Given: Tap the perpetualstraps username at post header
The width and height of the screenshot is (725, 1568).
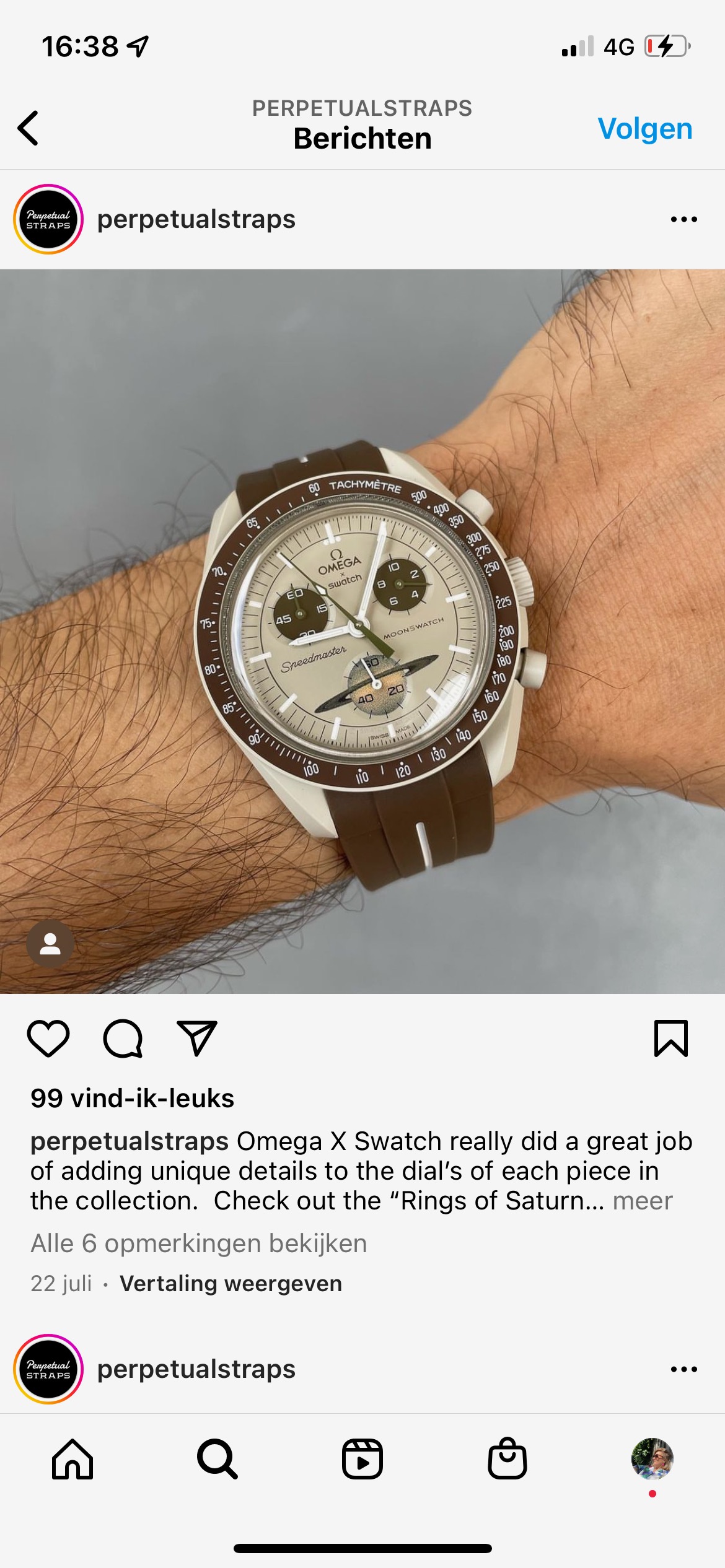Looking at the screenshot, I should pyautogui.click(x=196, y=219).
